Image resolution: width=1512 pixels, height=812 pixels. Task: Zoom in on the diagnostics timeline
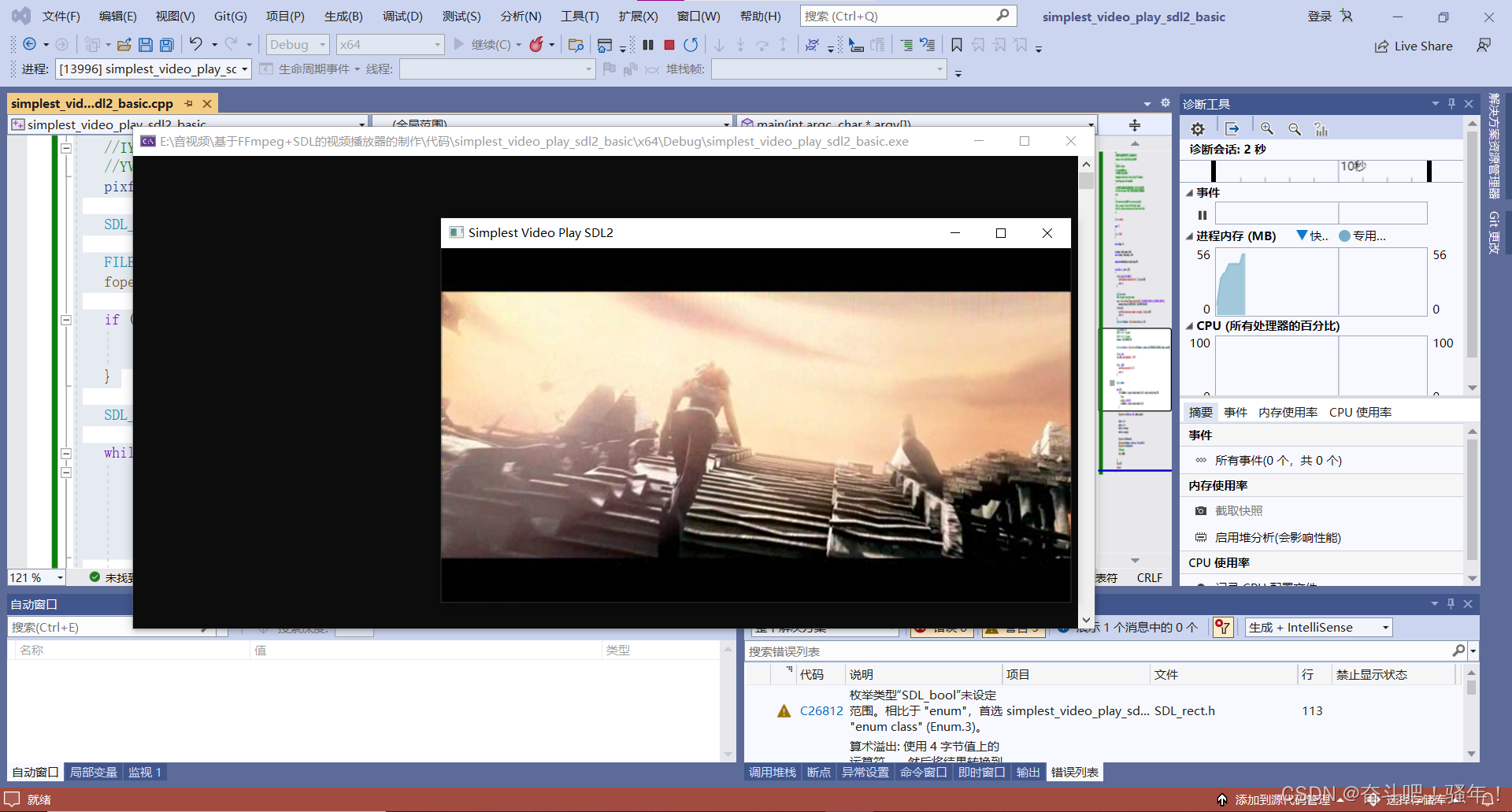pos(1267,129)
